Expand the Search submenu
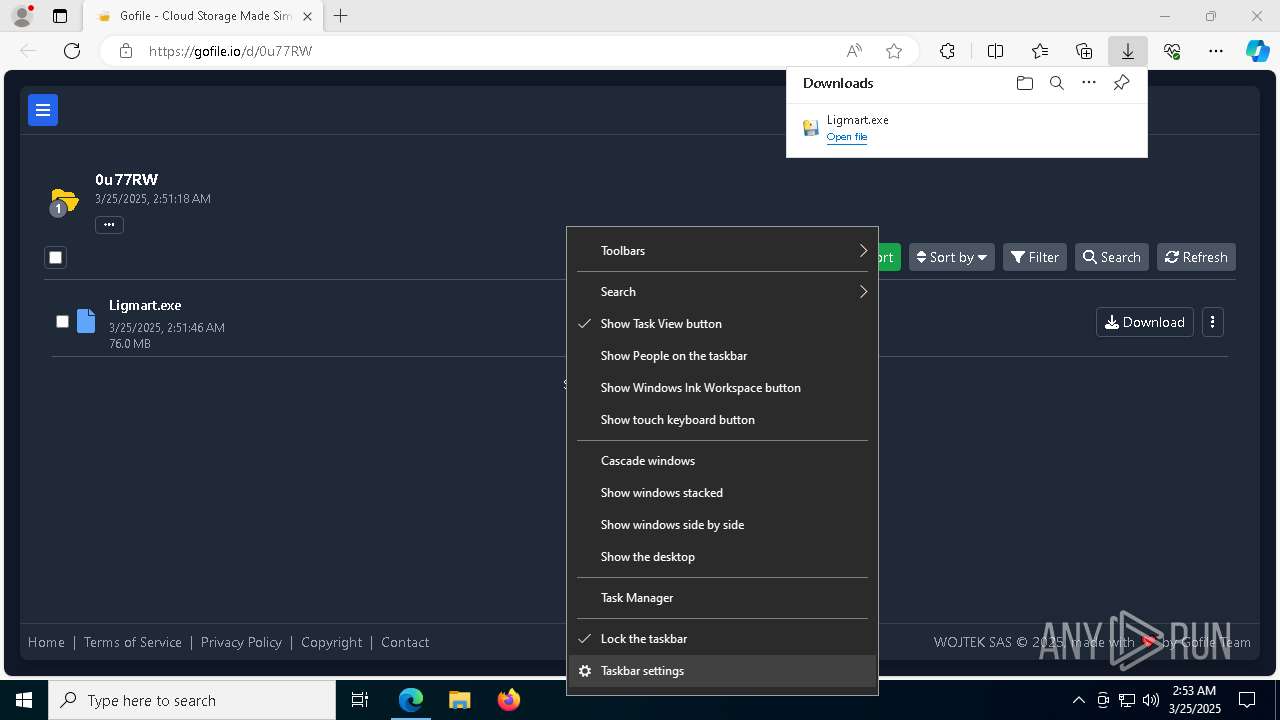 click(x=722, y=292)
